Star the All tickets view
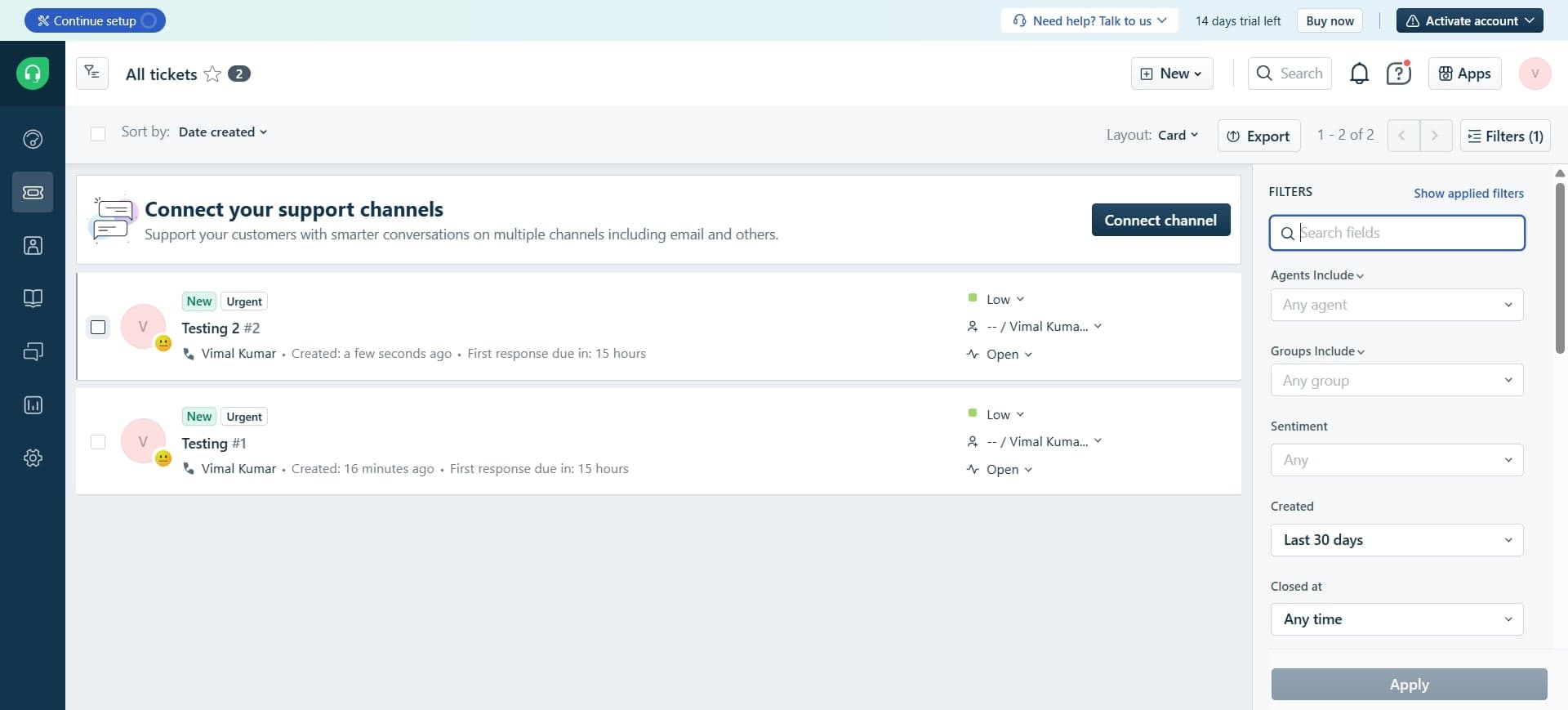The height and width of the screenshot is (710, 1568). pos(212,74)
